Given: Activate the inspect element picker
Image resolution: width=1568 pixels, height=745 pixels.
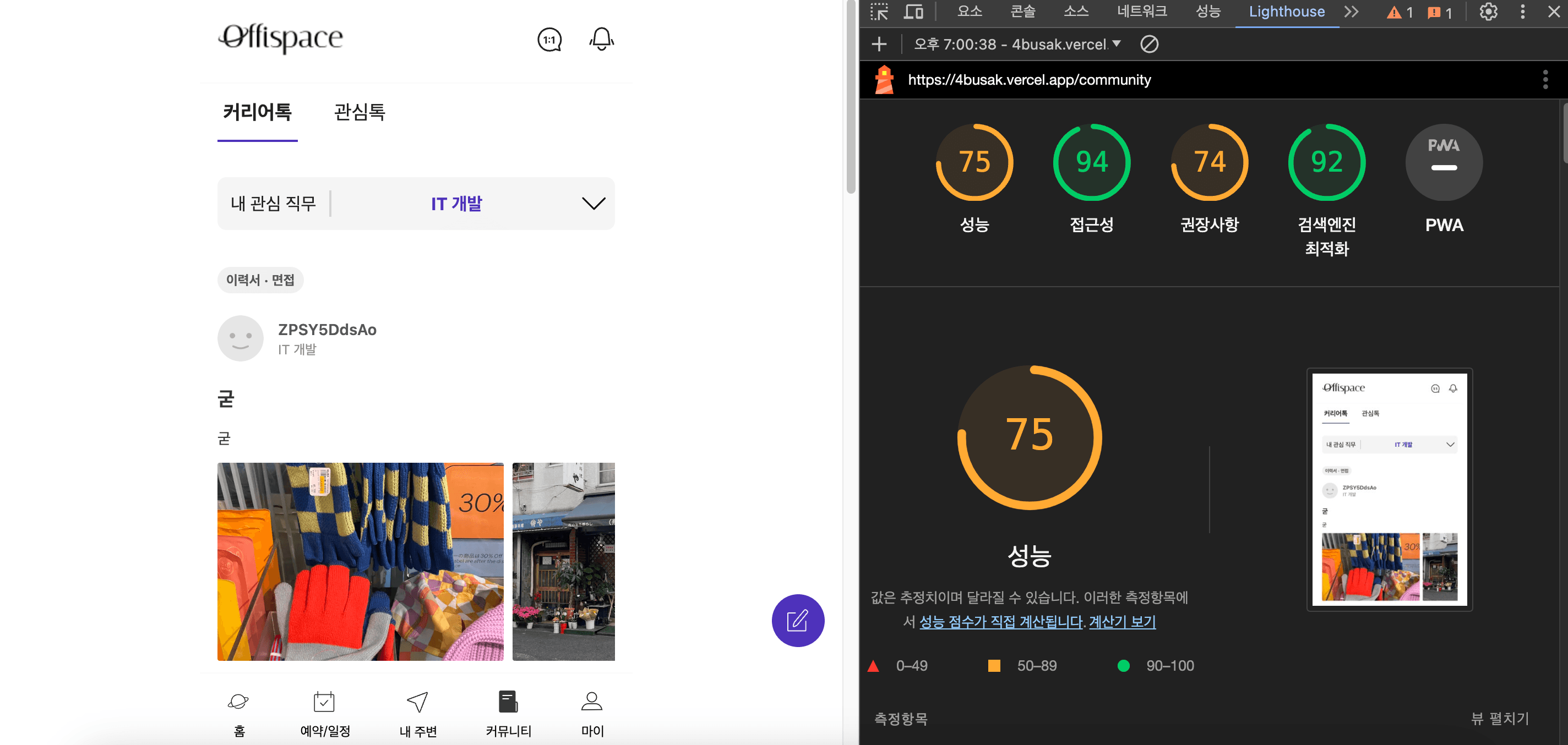Looking at the screenshot, I should [879, 12].
